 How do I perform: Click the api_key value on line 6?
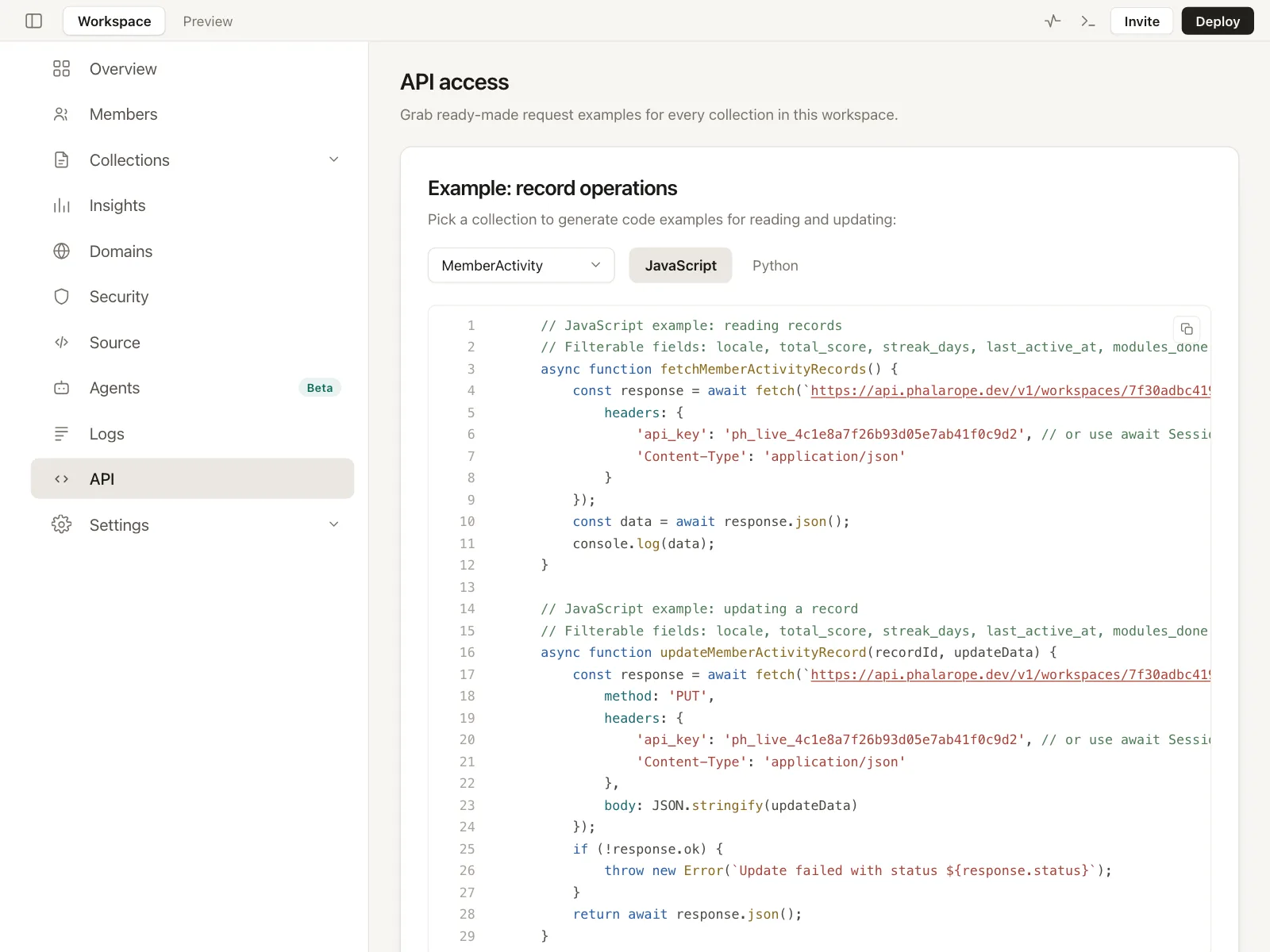pos(875,434)
